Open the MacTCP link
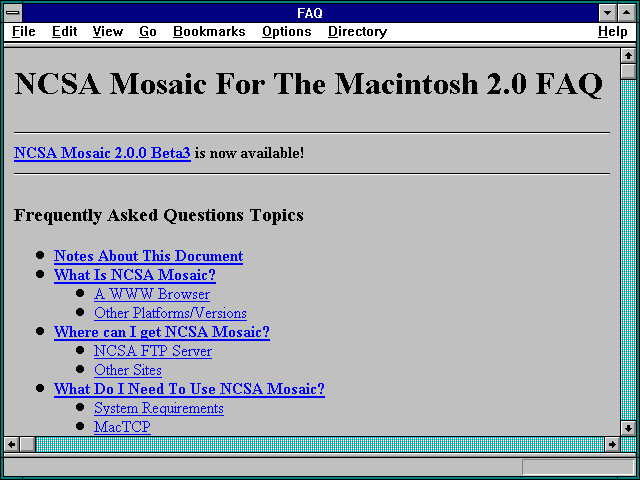This screenshot has width=640, height=480. point(122,427)
